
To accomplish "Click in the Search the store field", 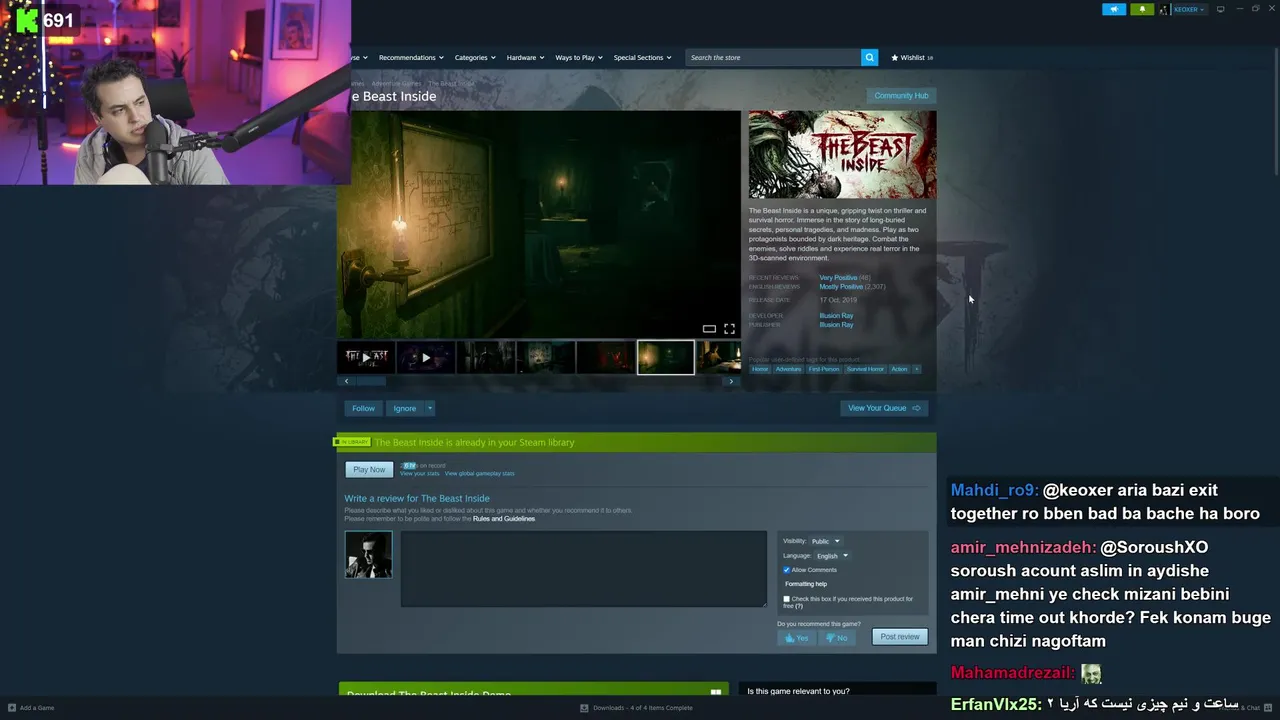I will (773, 58).
